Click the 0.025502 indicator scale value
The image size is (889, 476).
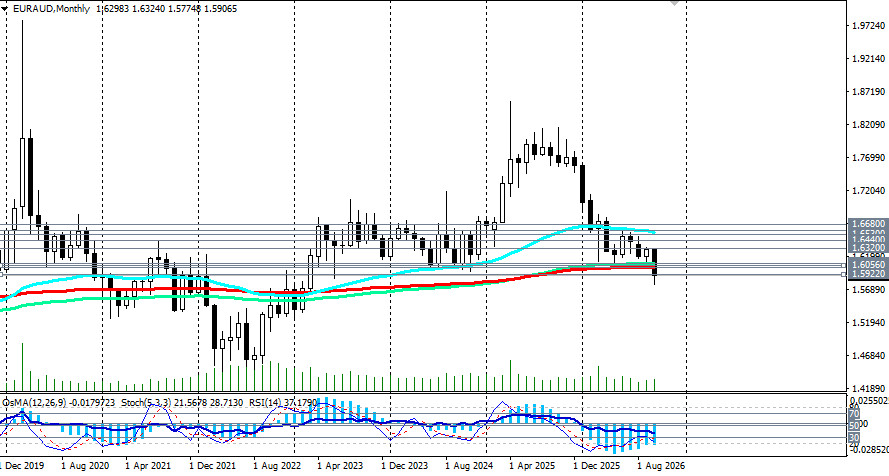click(x=869, y=401)
